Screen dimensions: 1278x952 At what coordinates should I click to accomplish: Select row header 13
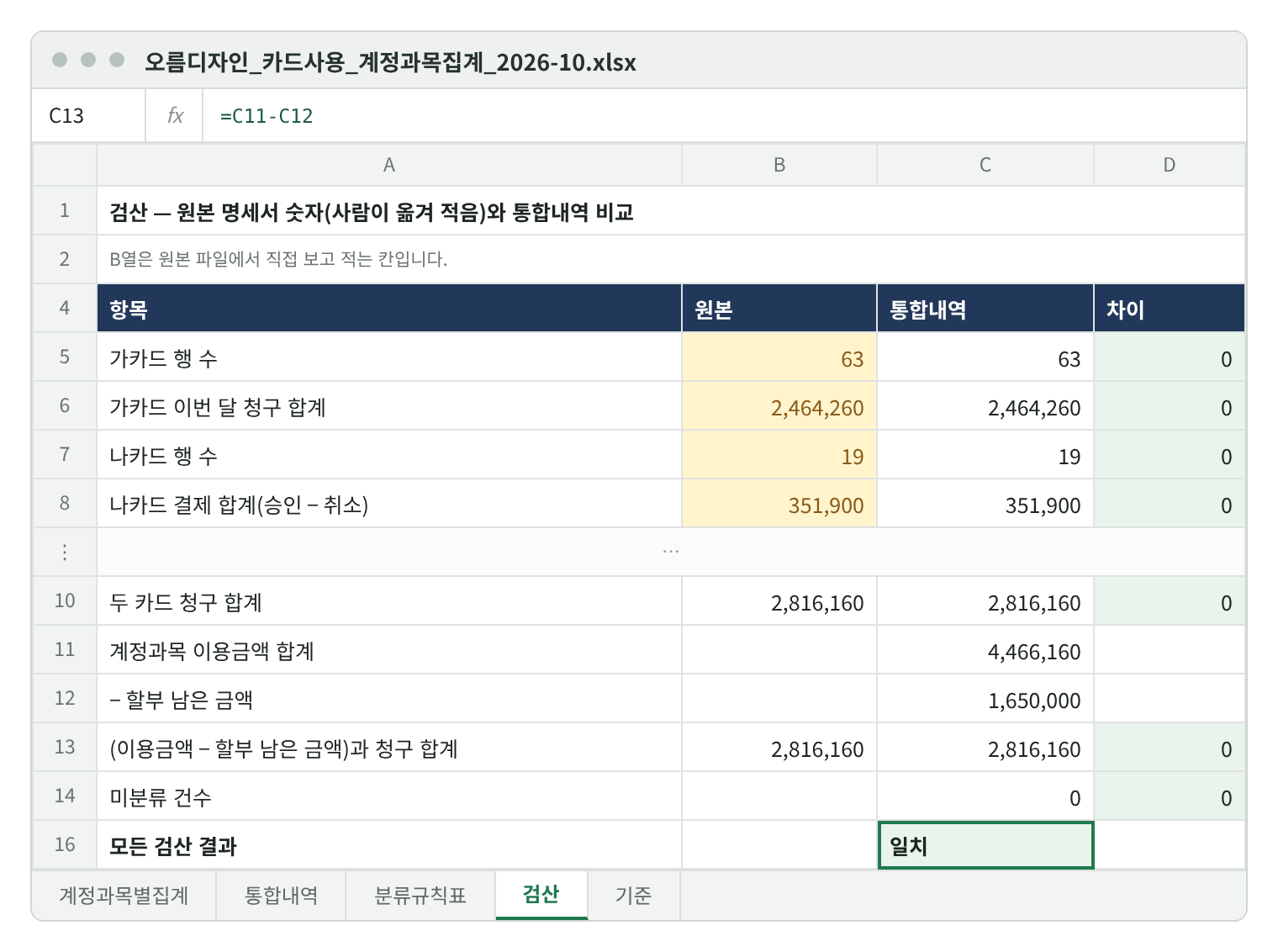click(65, 748)
